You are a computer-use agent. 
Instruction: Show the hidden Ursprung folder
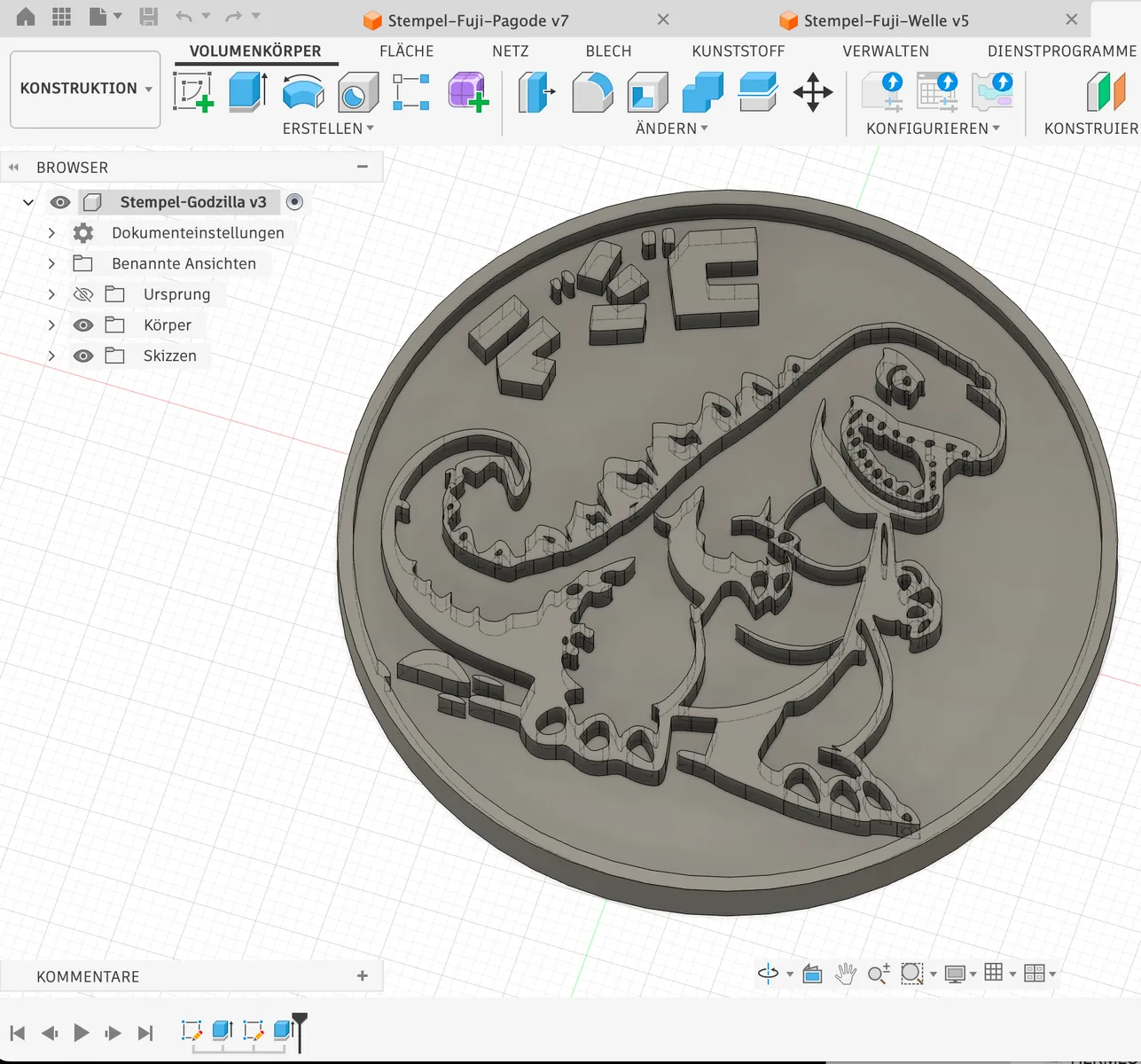(83, 294)
